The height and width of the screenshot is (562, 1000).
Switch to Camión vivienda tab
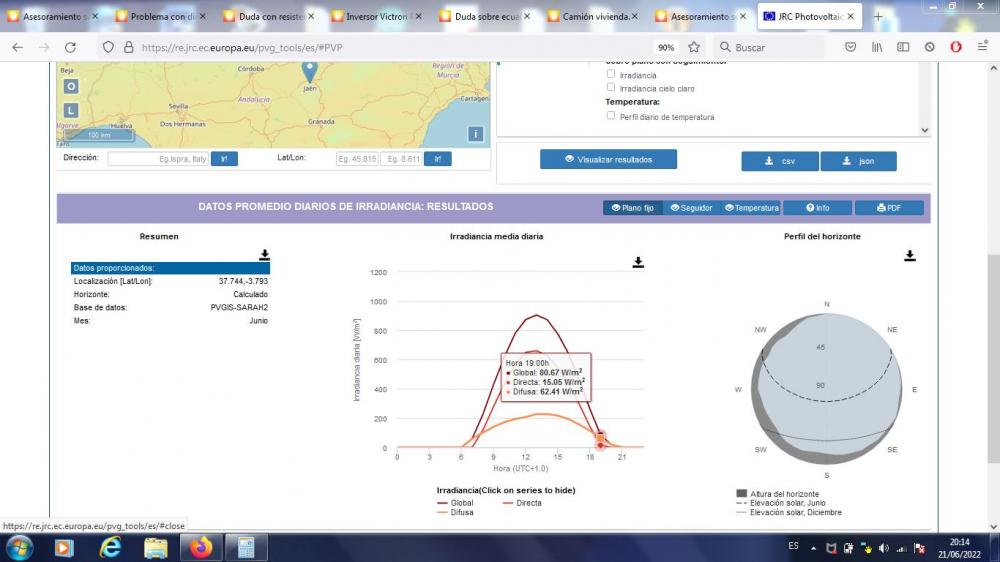(593, 17)
